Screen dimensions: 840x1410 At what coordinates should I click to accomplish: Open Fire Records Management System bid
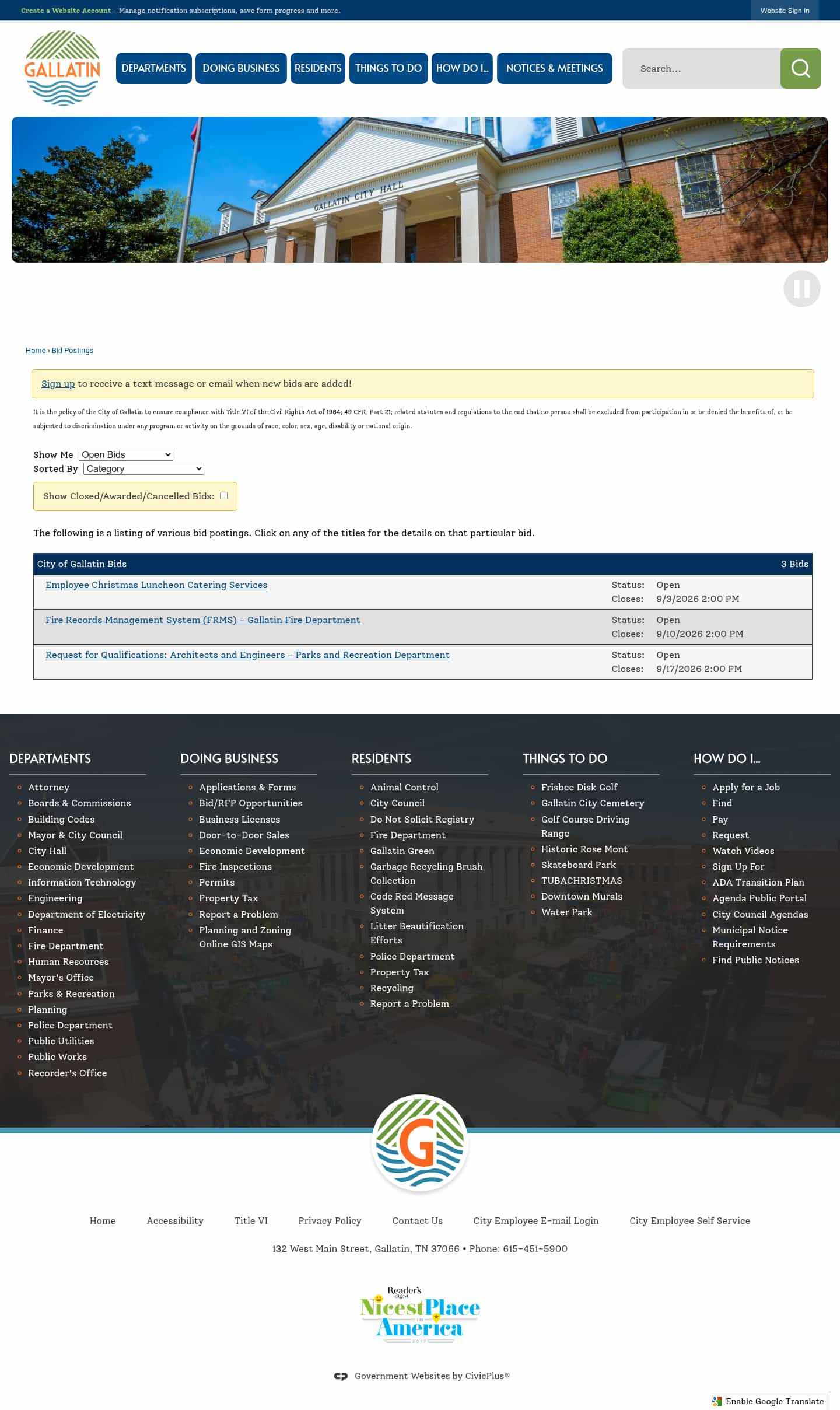coord(203,620)
